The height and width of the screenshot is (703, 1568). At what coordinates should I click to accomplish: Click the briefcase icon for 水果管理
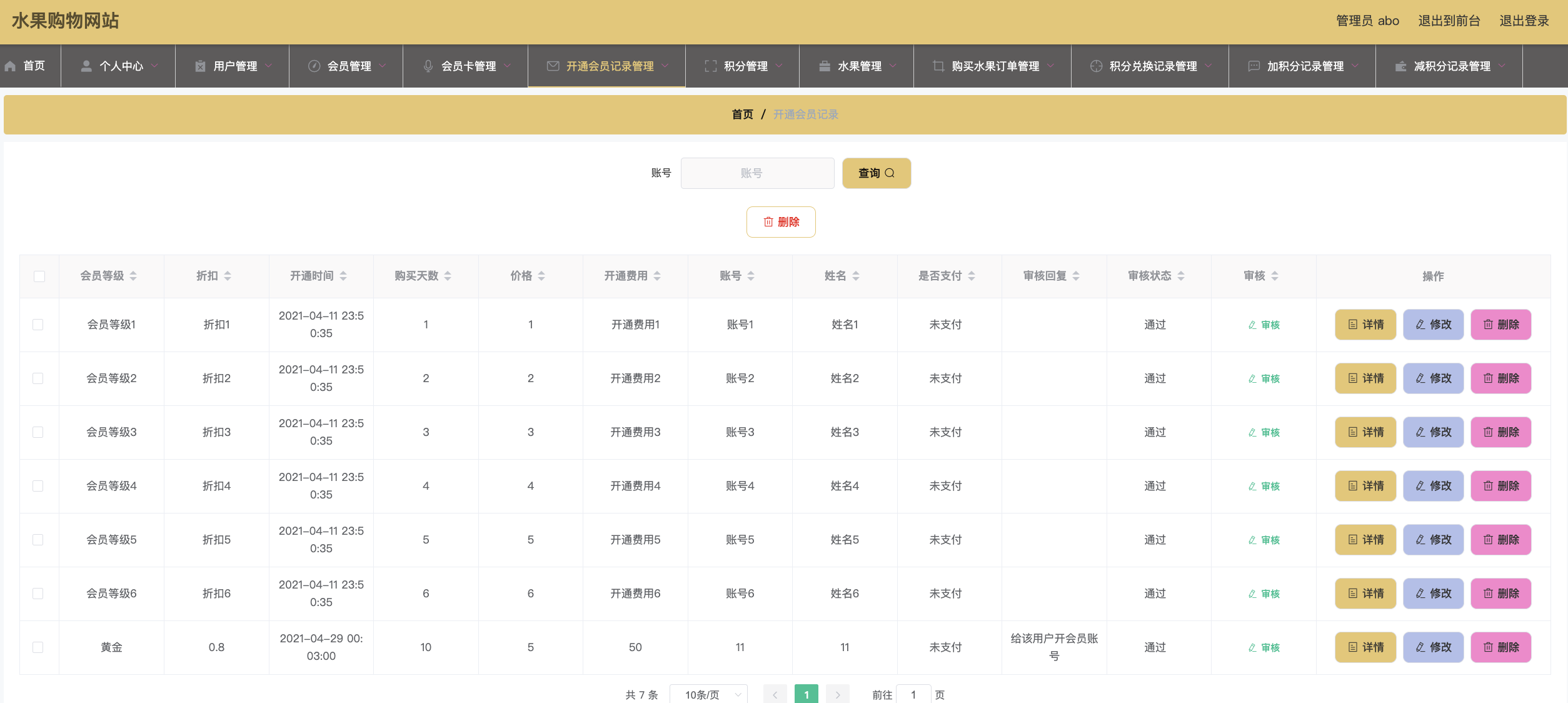(x=825, y=66)
